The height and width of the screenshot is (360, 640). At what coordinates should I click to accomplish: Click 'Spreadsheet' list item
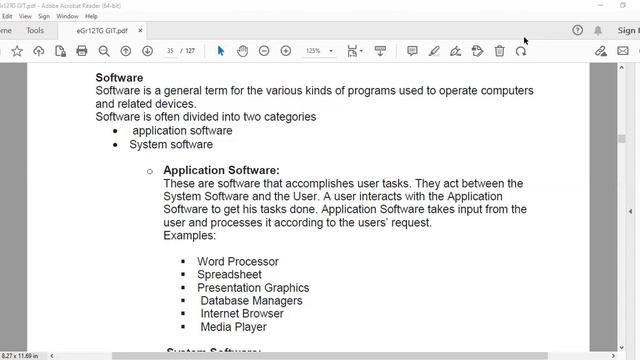(229, 275)
